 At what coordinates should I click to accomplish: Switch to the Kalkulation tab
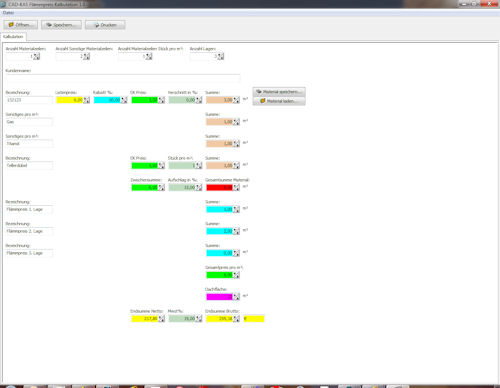(13, 37)
